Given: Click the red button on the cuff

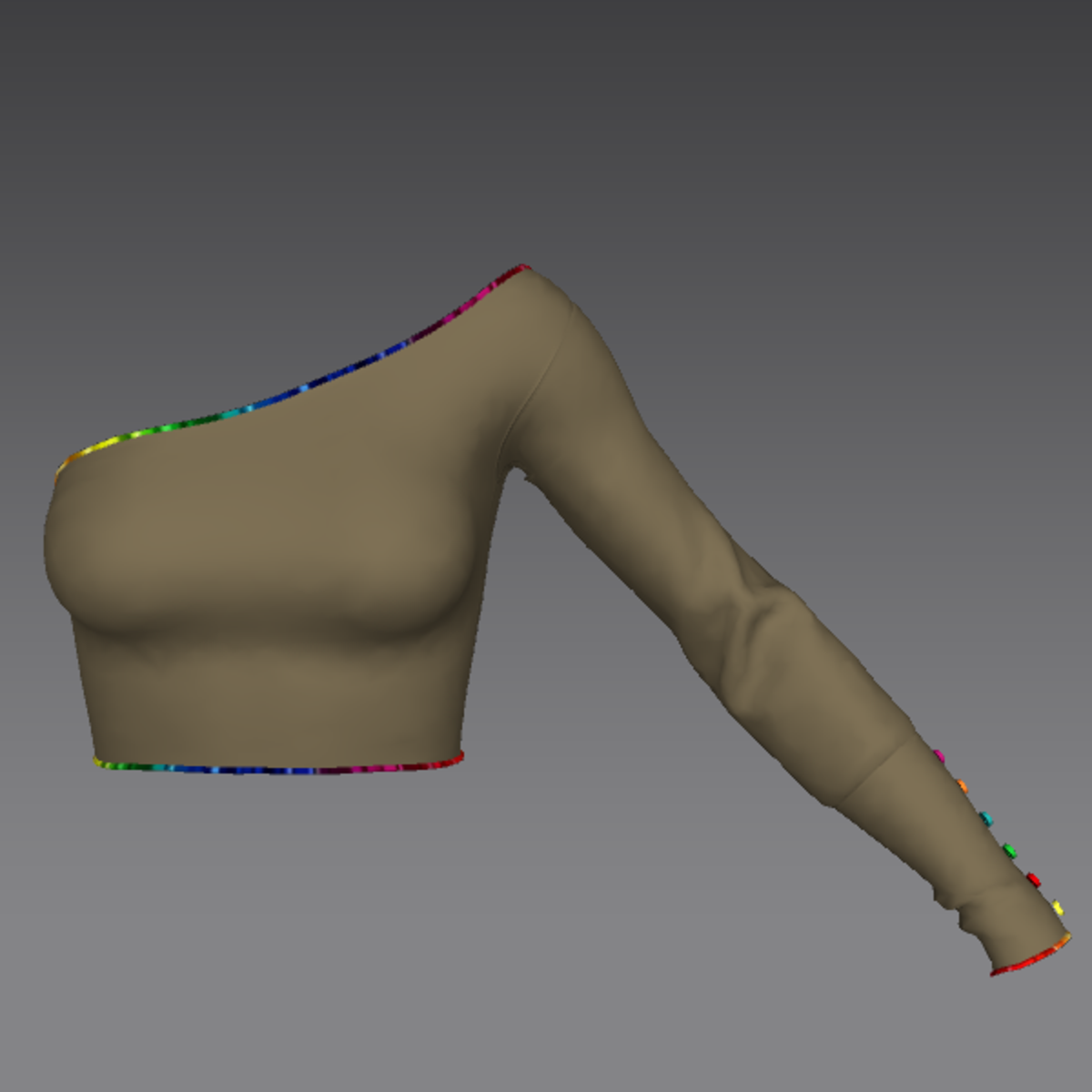Looking at the screenshot, I should (x=1033, y=879).
